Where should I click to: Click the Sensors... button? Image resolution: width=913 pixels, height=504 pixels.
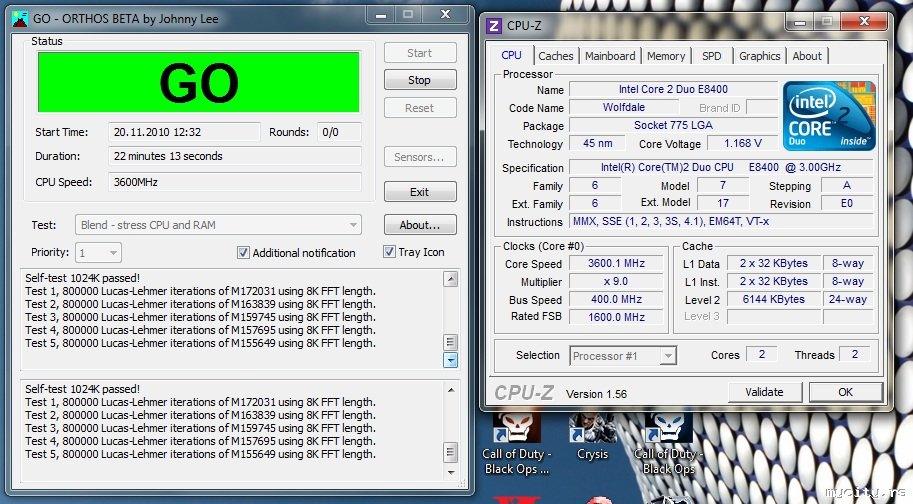pos(420,157)
